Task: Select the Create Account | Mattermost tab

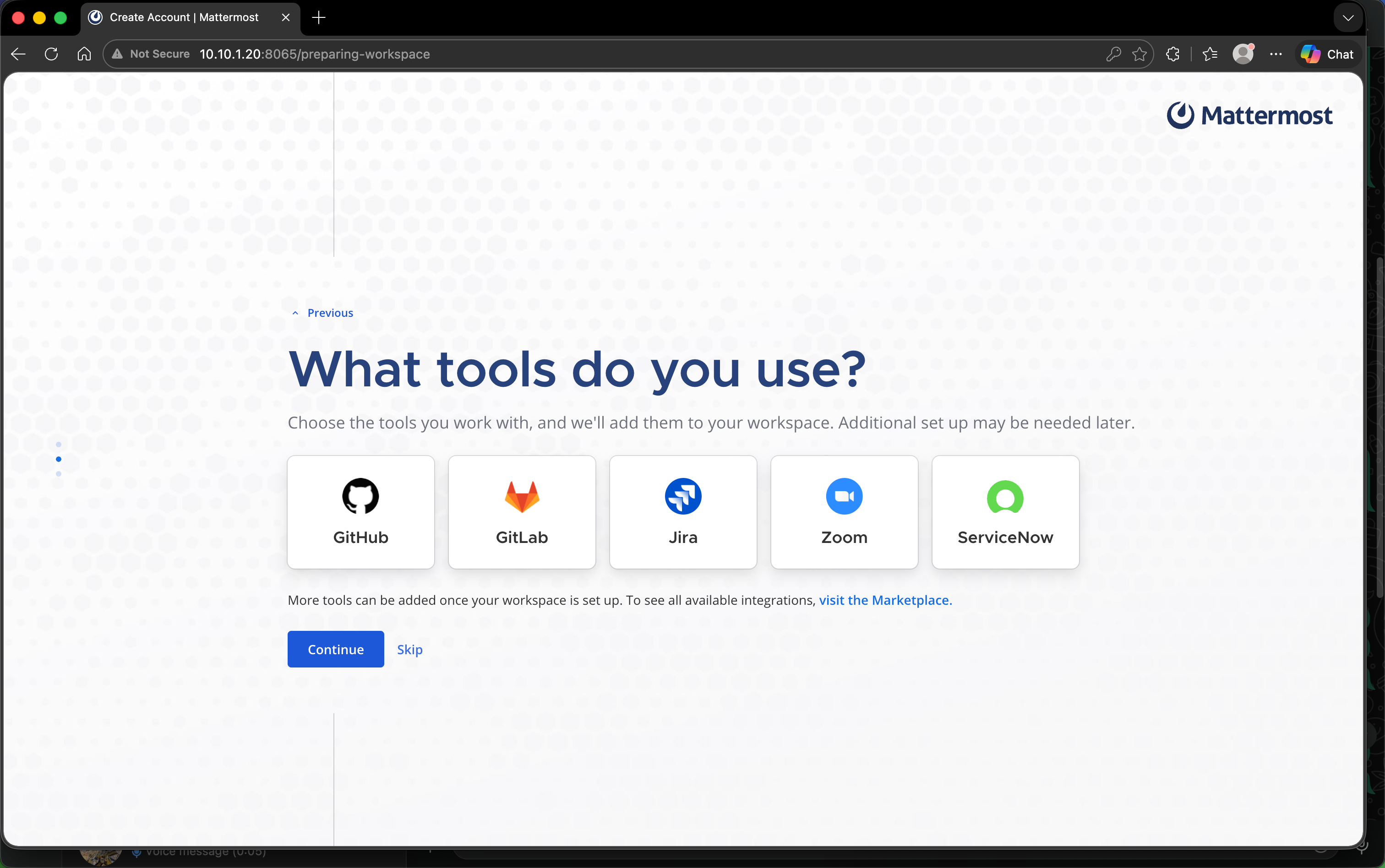Action: point(191,18)
